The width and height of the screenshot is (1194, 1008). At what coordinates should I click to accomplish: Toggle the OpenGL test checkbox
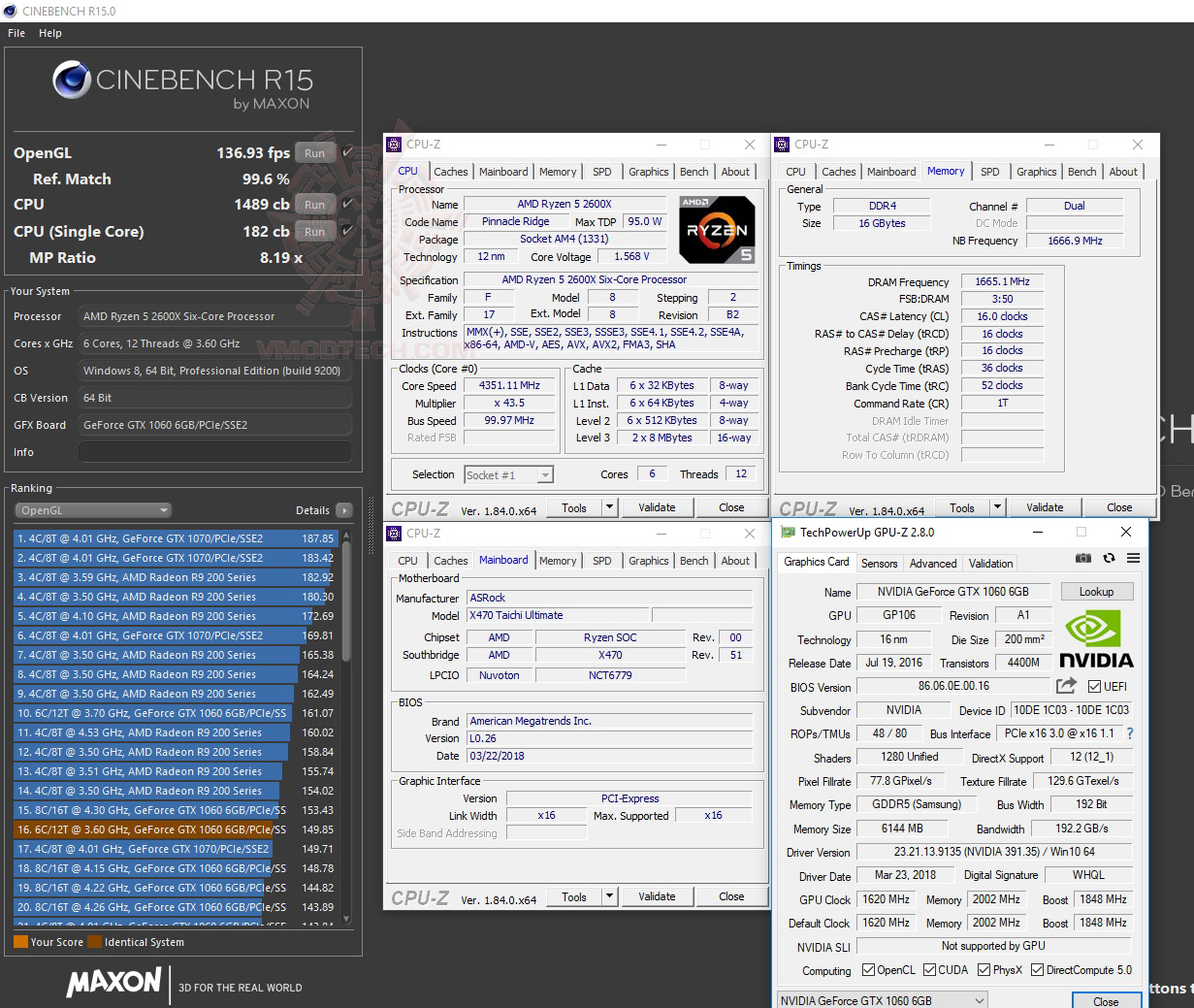pos(347,152)
